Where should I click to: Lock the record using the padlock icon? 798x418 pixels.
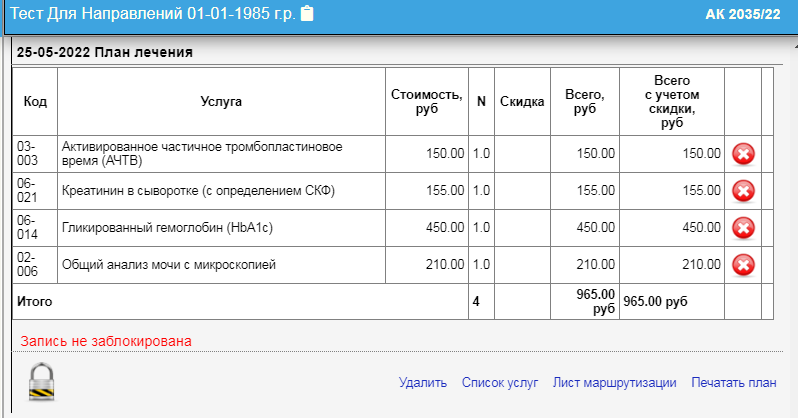(x=42, y=382)
